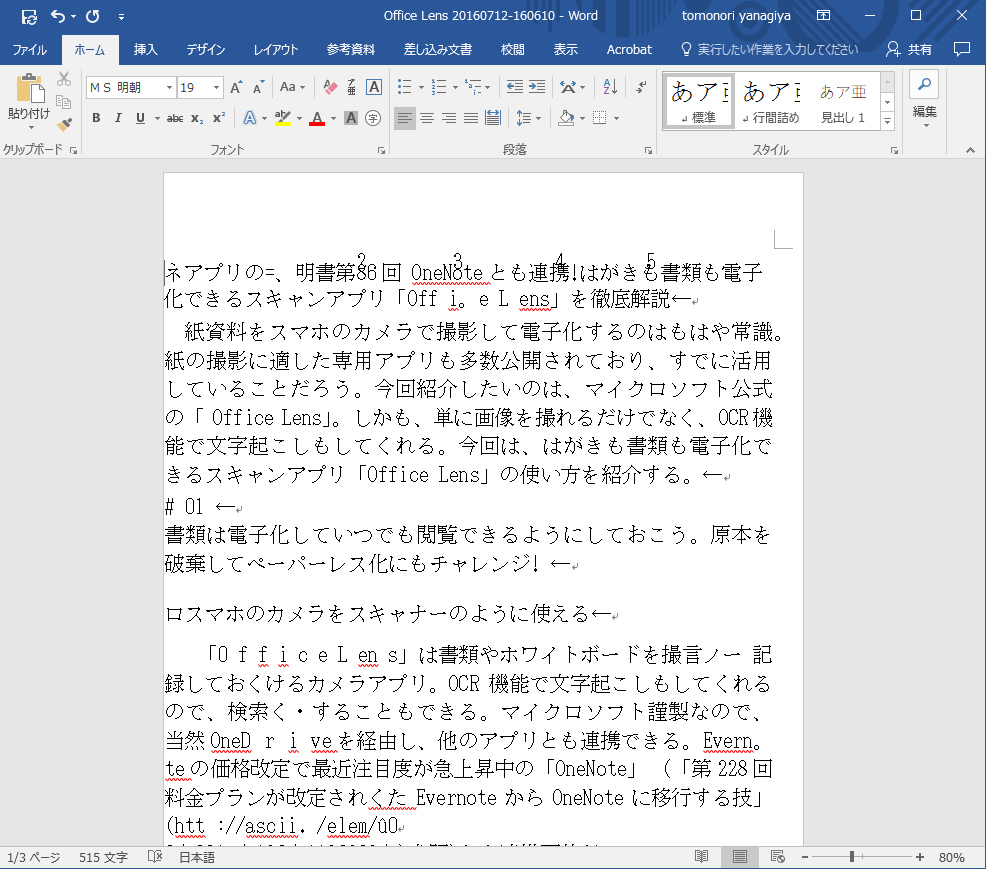
Task: Expand the Styles gallery more arrow
Action: [x=887, y=120]
